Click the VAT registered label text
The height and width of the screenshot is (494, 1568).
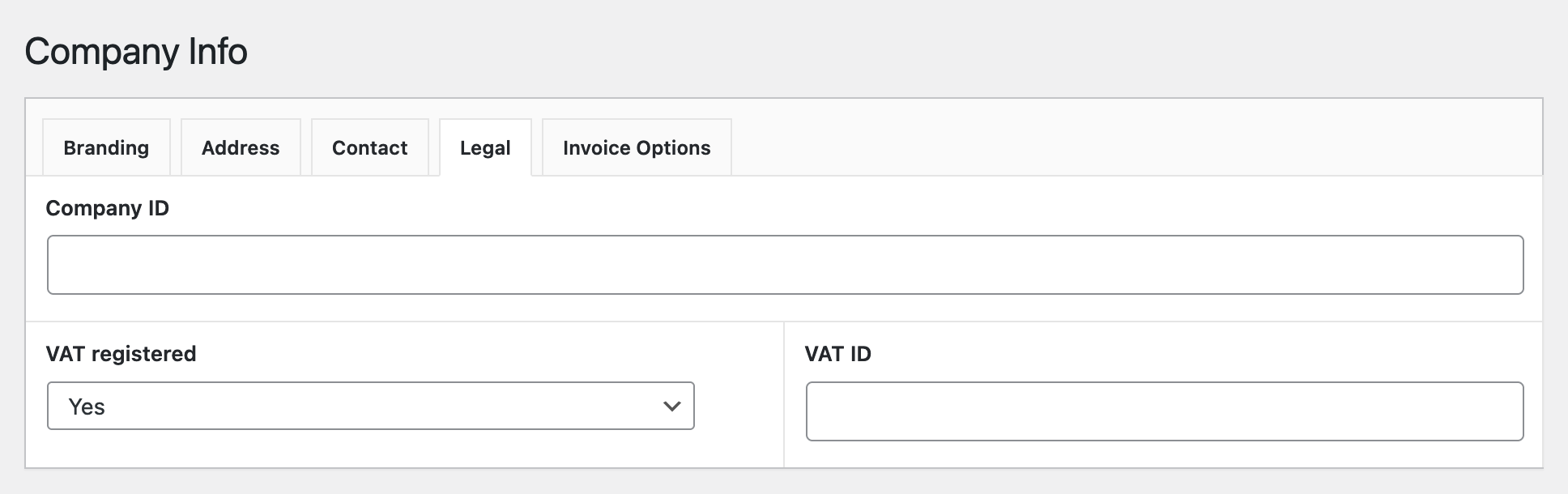121,354
